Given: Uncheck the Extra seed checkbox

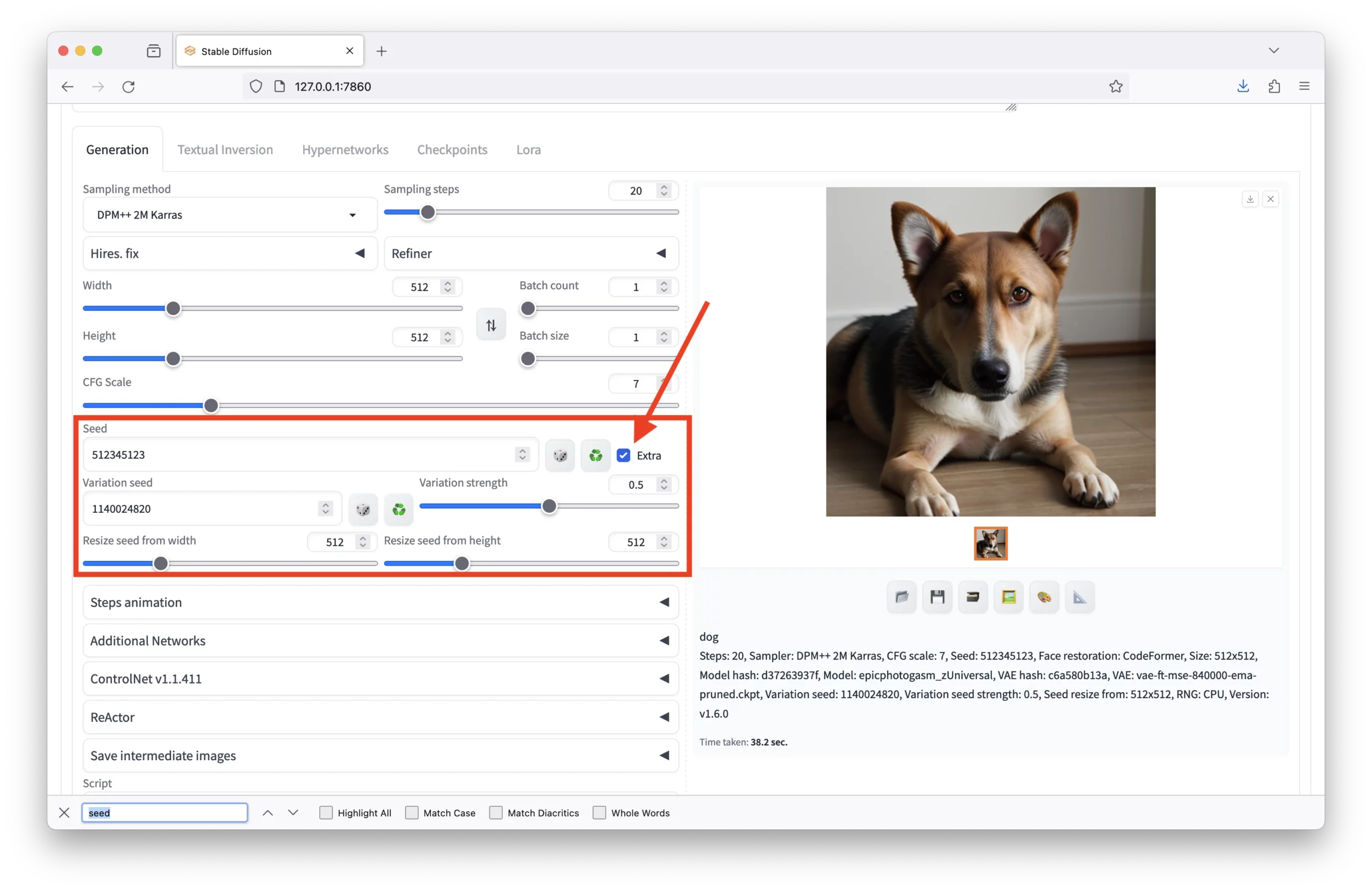Looking at the screenshot, I should pyautogui.click(x=623, y=456).
